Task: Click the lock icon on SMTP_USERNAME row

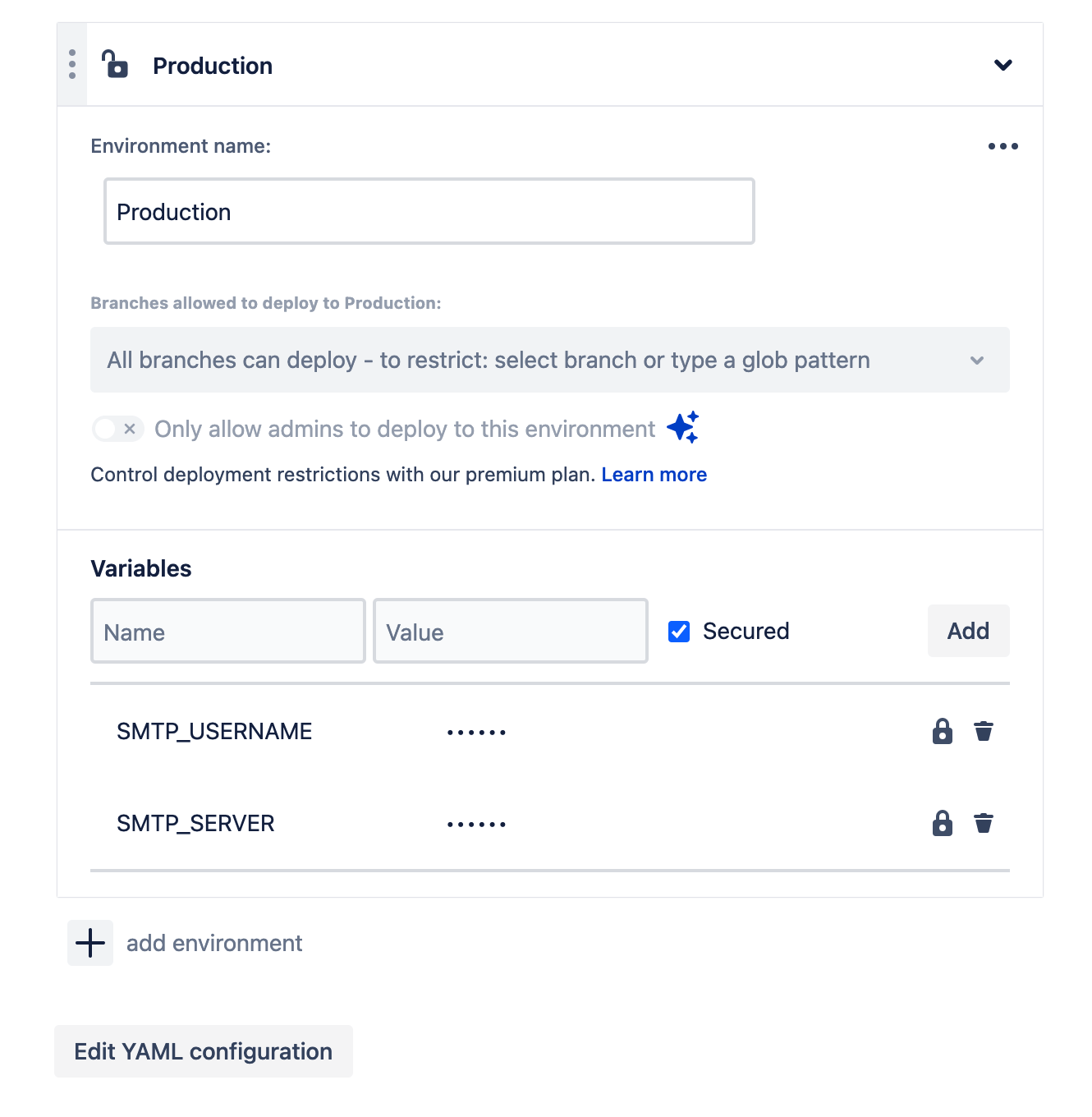Action: point(942,731)
